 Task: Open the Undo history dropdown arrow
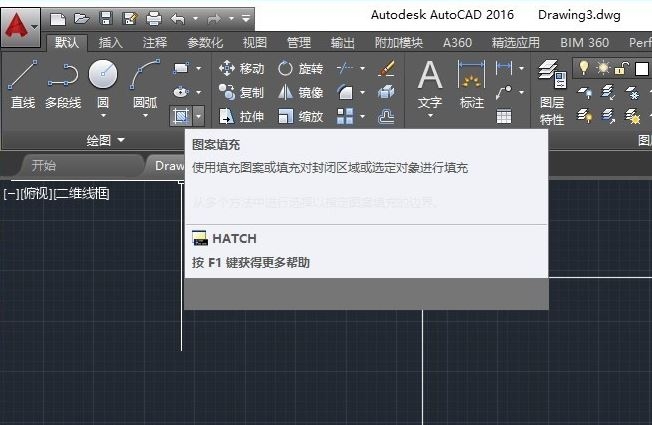[195, 19]
